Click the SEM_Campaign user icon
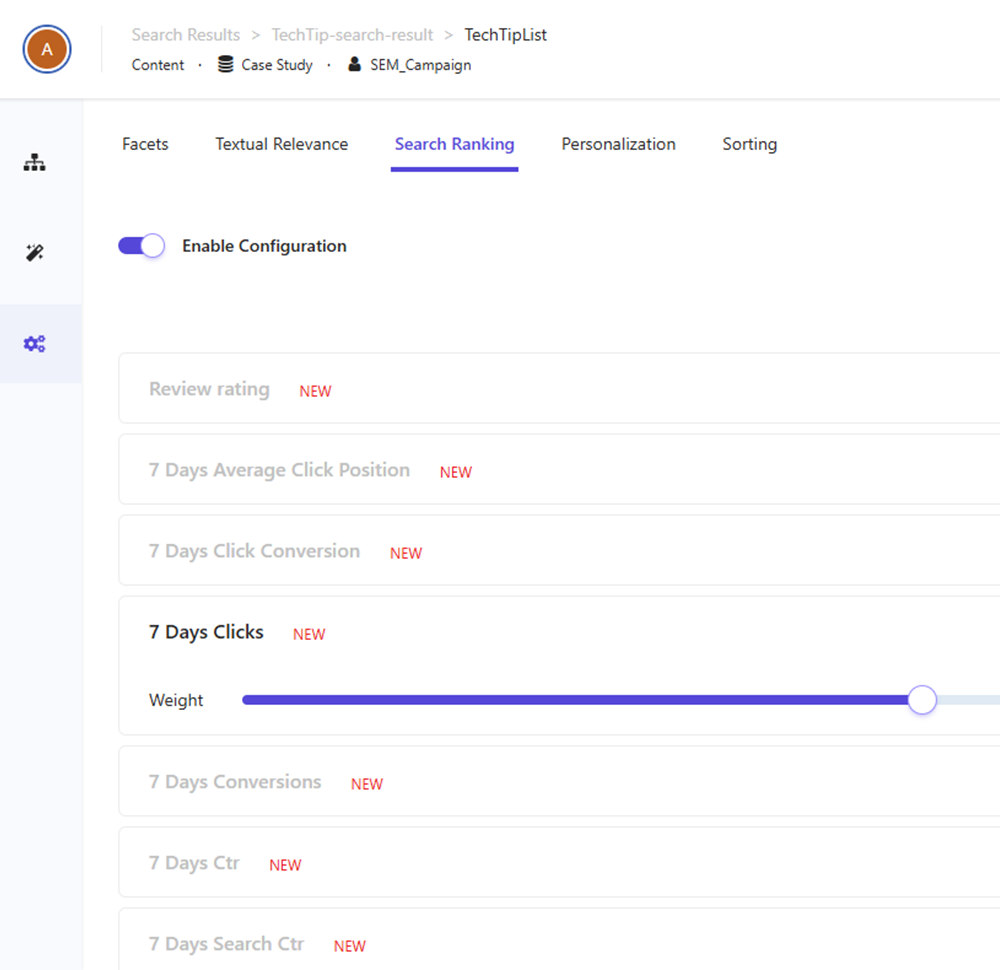Image resolution: width=1000 pixels, height=970 pixels. click(x=355, y=64)
